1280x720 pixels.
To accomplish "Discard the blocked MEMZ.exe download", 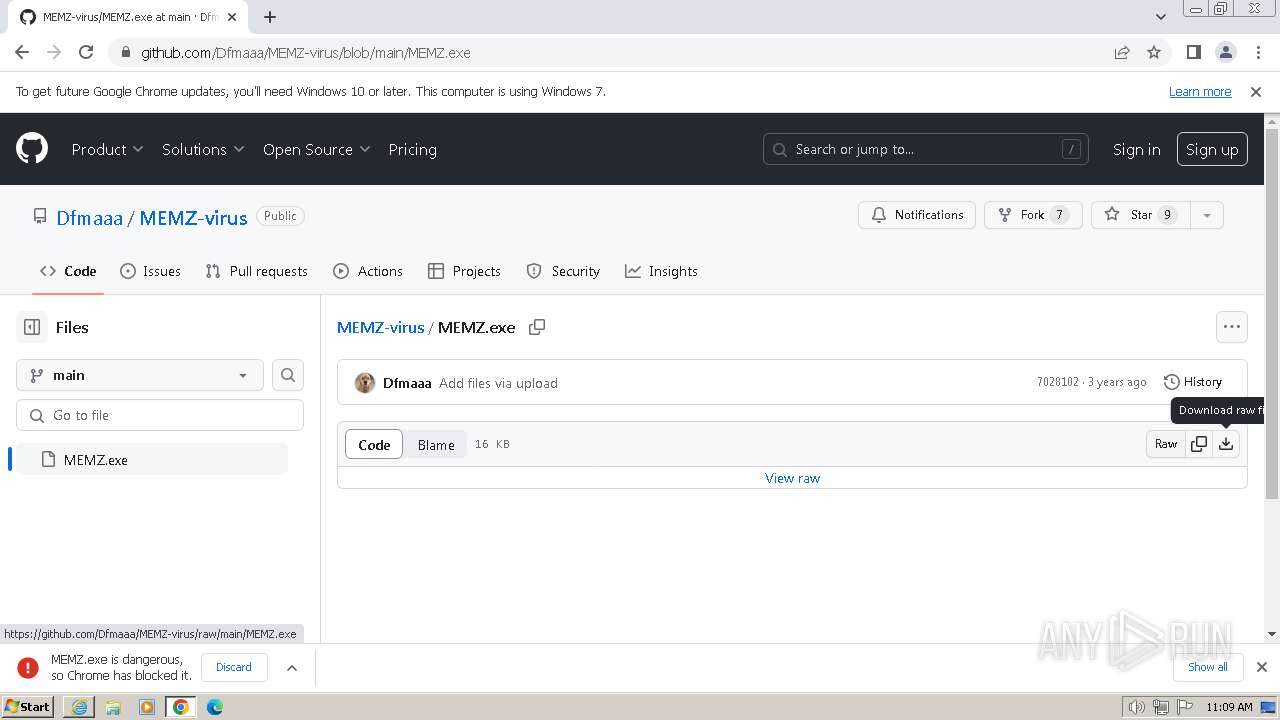I will (x=234, y=667).
